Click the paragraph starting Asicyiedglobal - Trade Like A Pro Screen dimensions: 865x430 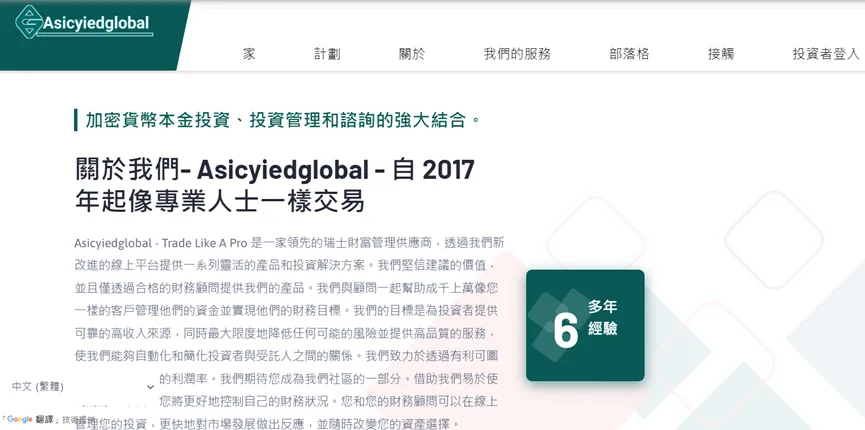289,333
